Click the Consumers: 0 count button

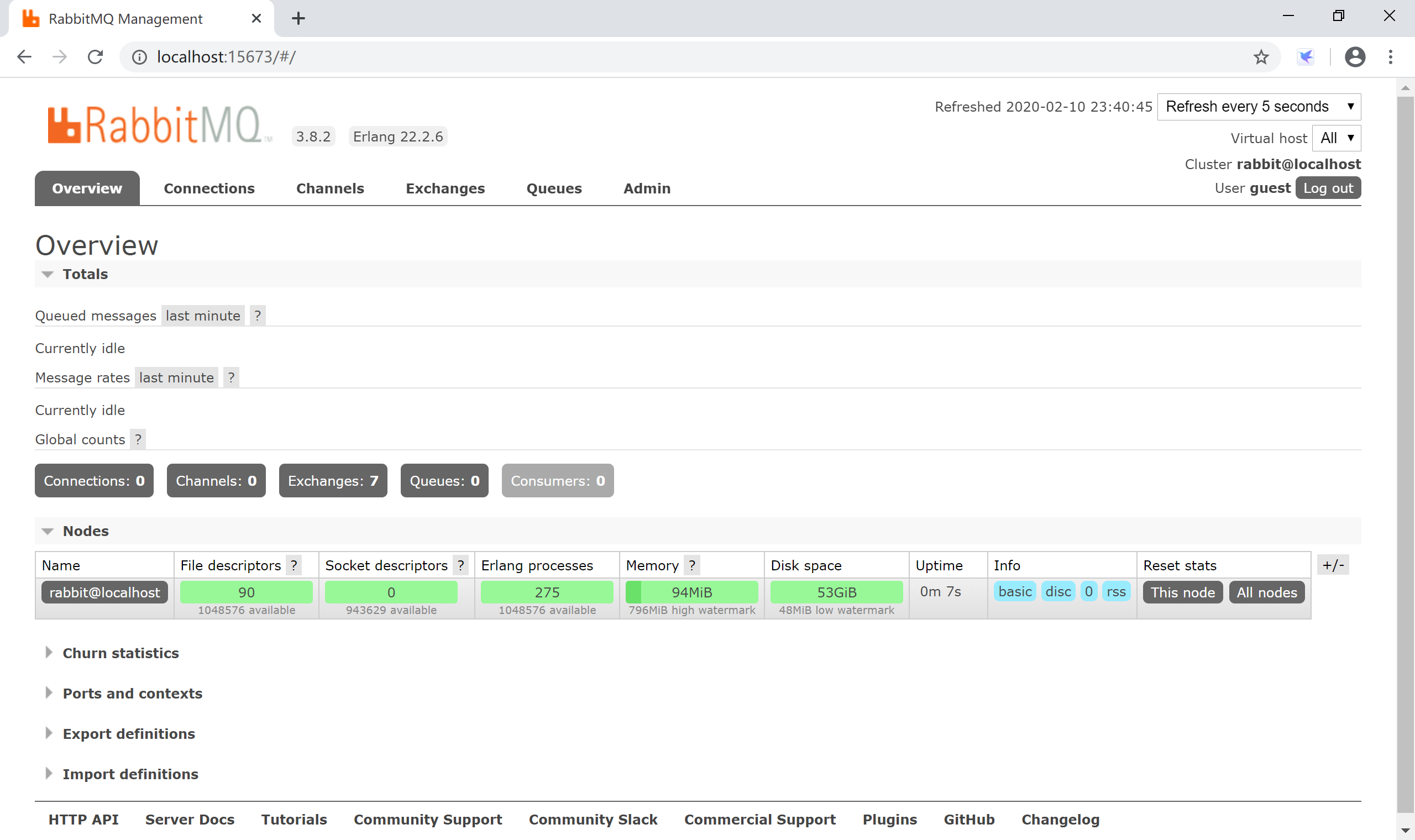pos(558,481)
